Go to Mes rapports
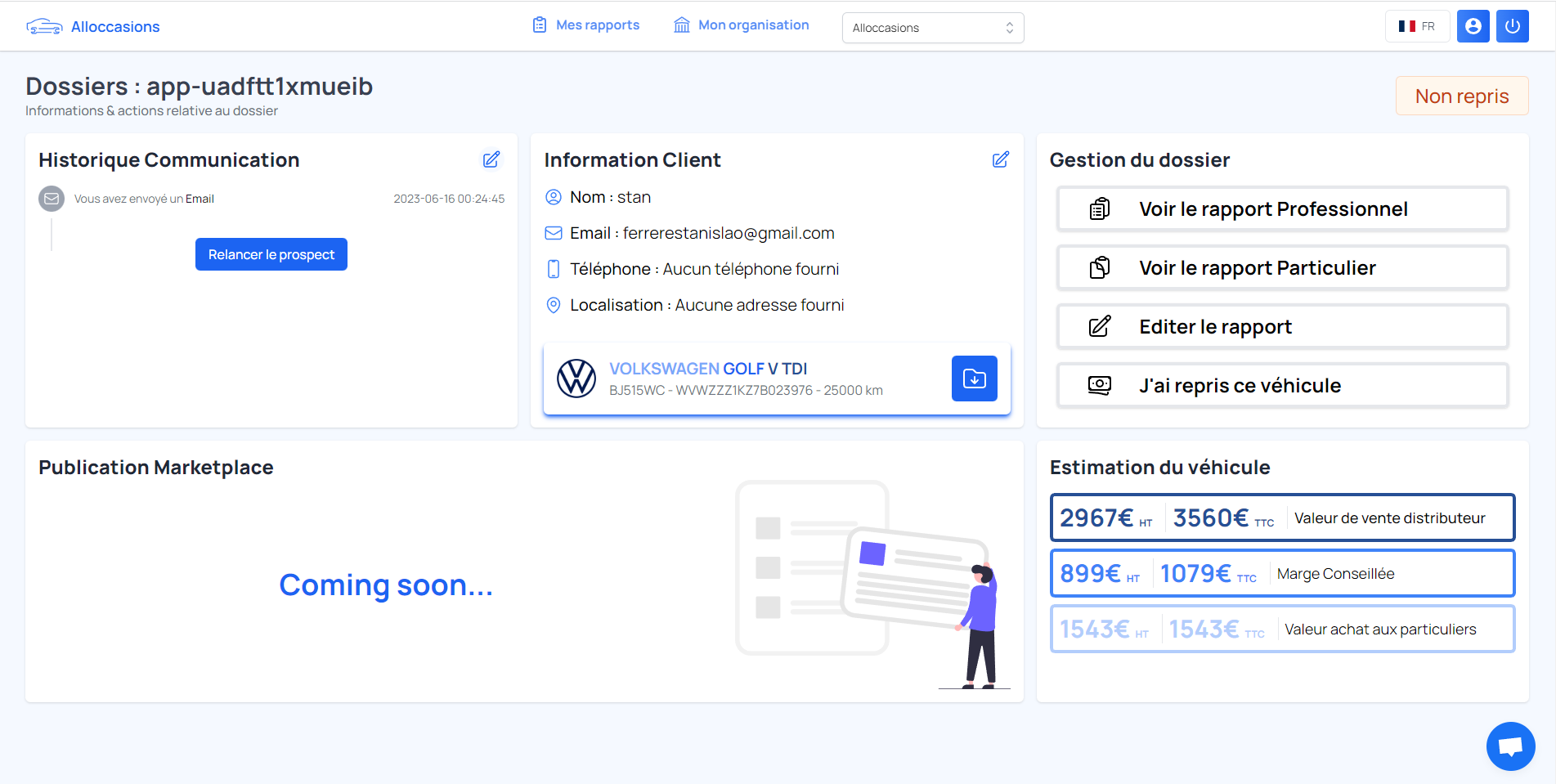 tap(586, 25)
